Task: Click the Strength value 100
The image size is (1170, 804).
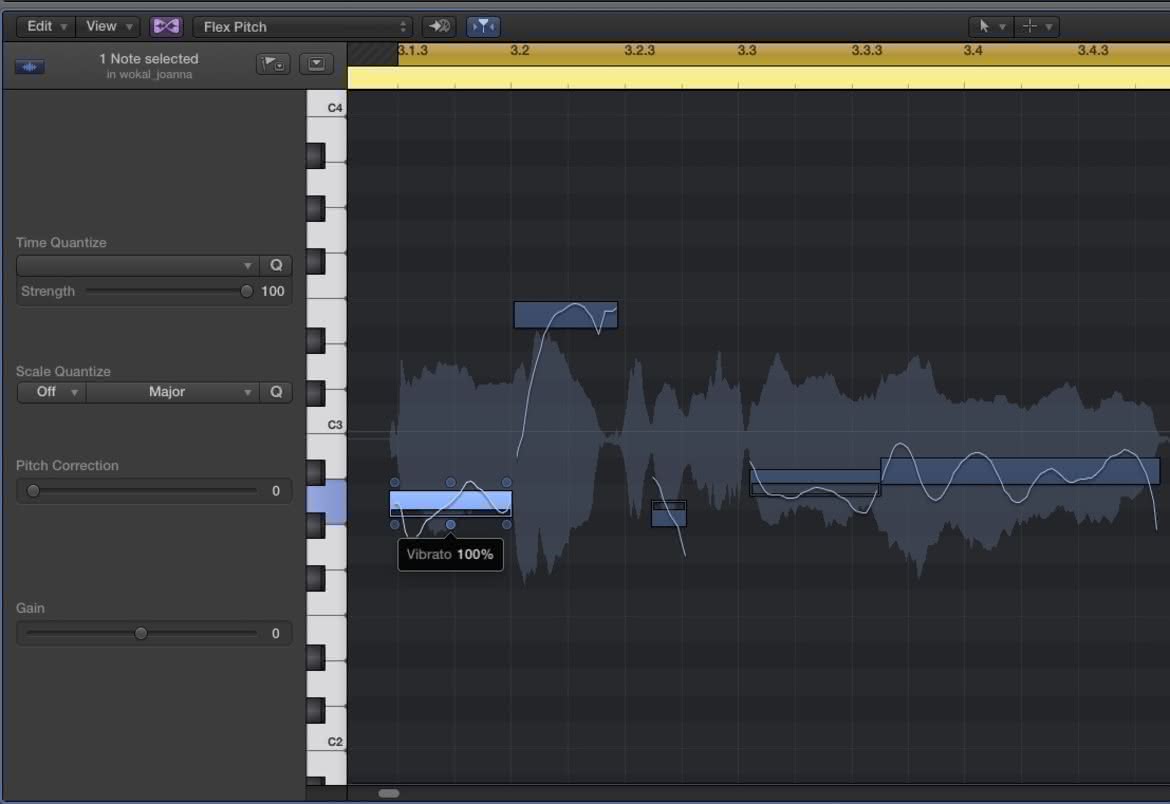Action: coord(272,291)
